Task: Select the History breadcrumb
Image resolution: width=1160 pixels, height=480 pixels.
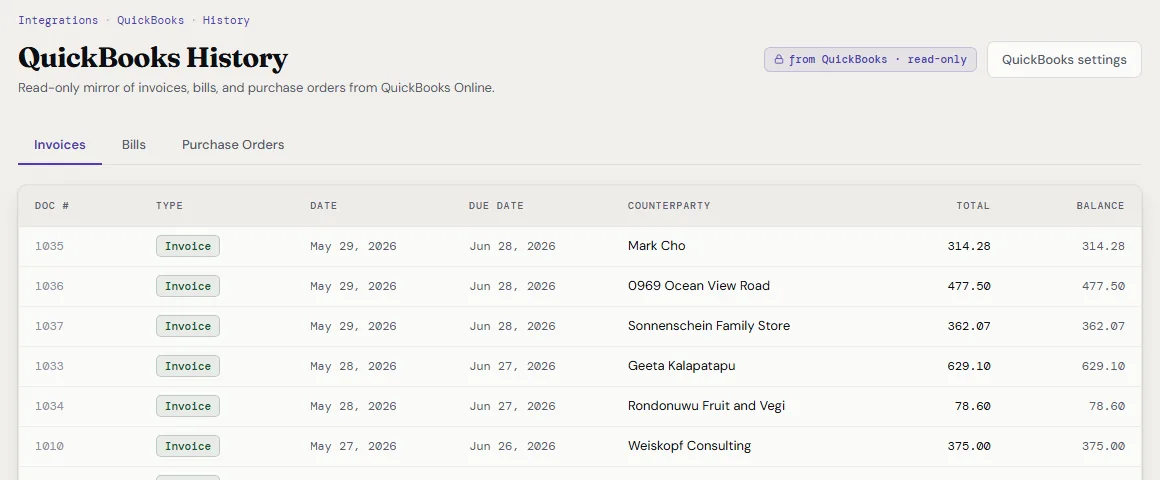Action: [x=226, y=20]
